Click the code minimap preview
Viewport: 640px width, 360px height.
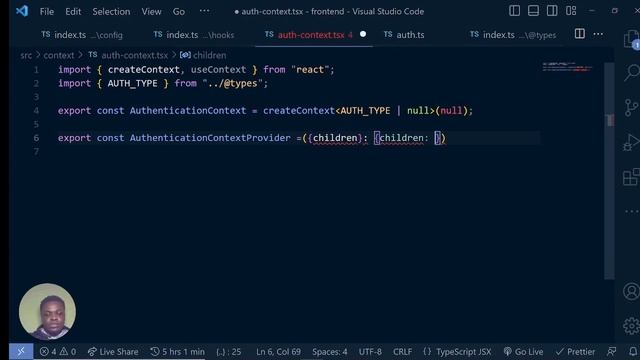tap(567, 67)
